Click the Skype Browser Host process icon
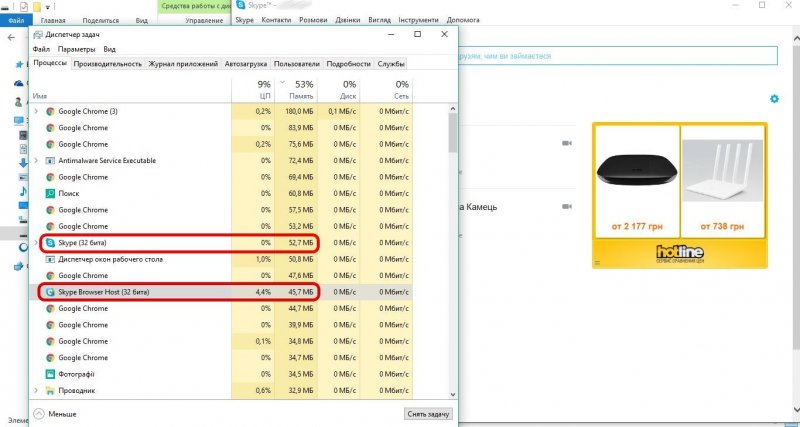This screenshot has height=427, width=800. click(x=50, y=292)
